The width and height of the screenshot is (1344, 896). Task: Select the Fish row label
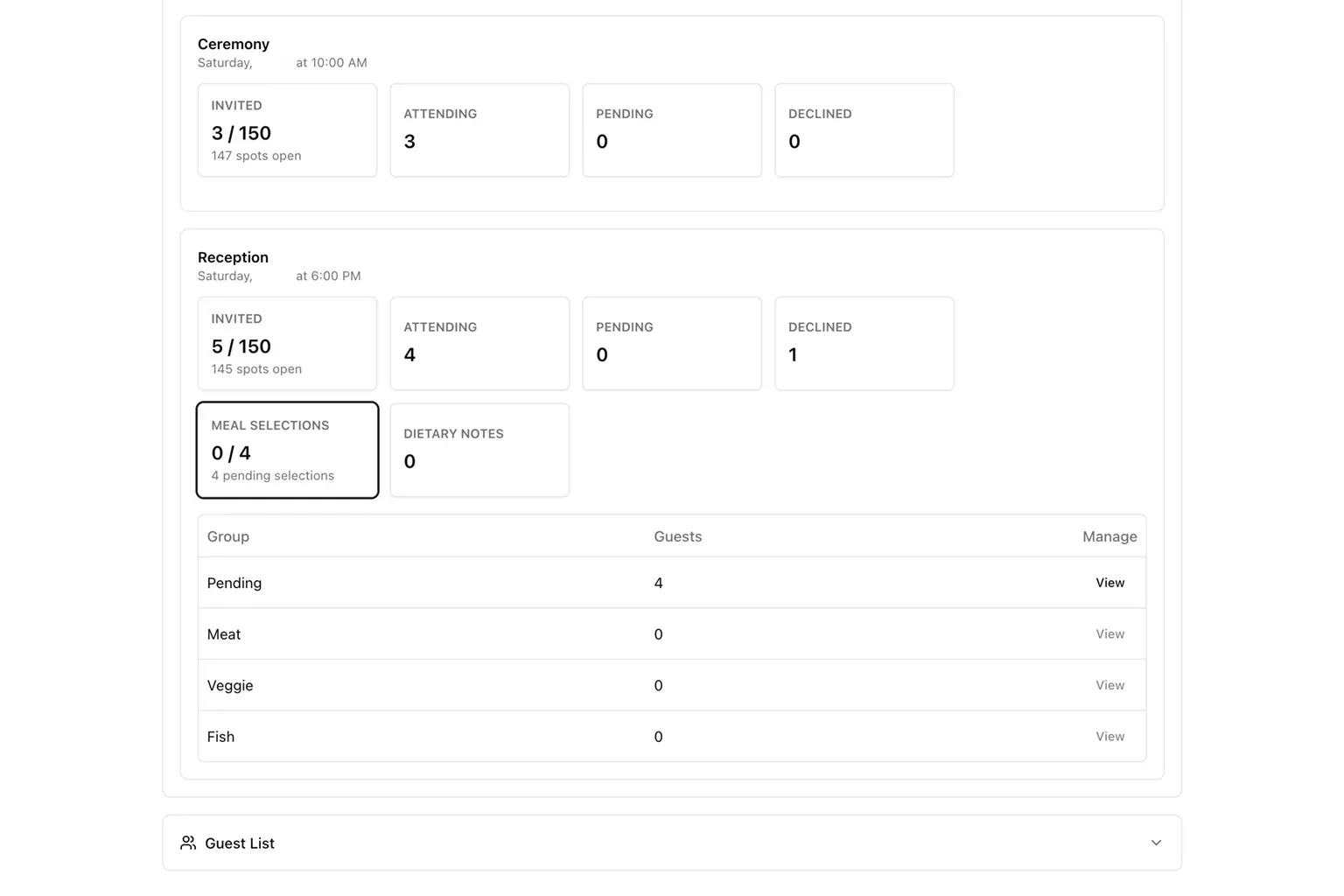220,737
